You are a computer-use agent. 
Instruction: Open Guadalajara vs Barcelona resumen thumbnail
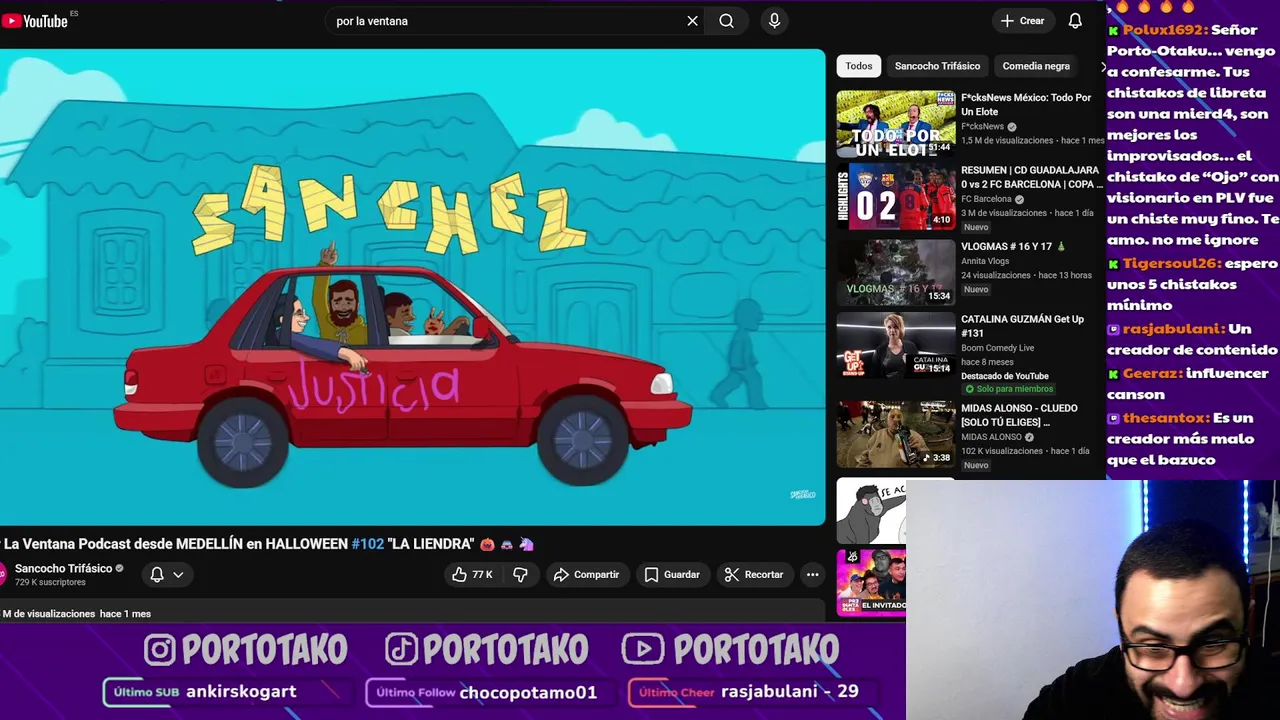896,198
